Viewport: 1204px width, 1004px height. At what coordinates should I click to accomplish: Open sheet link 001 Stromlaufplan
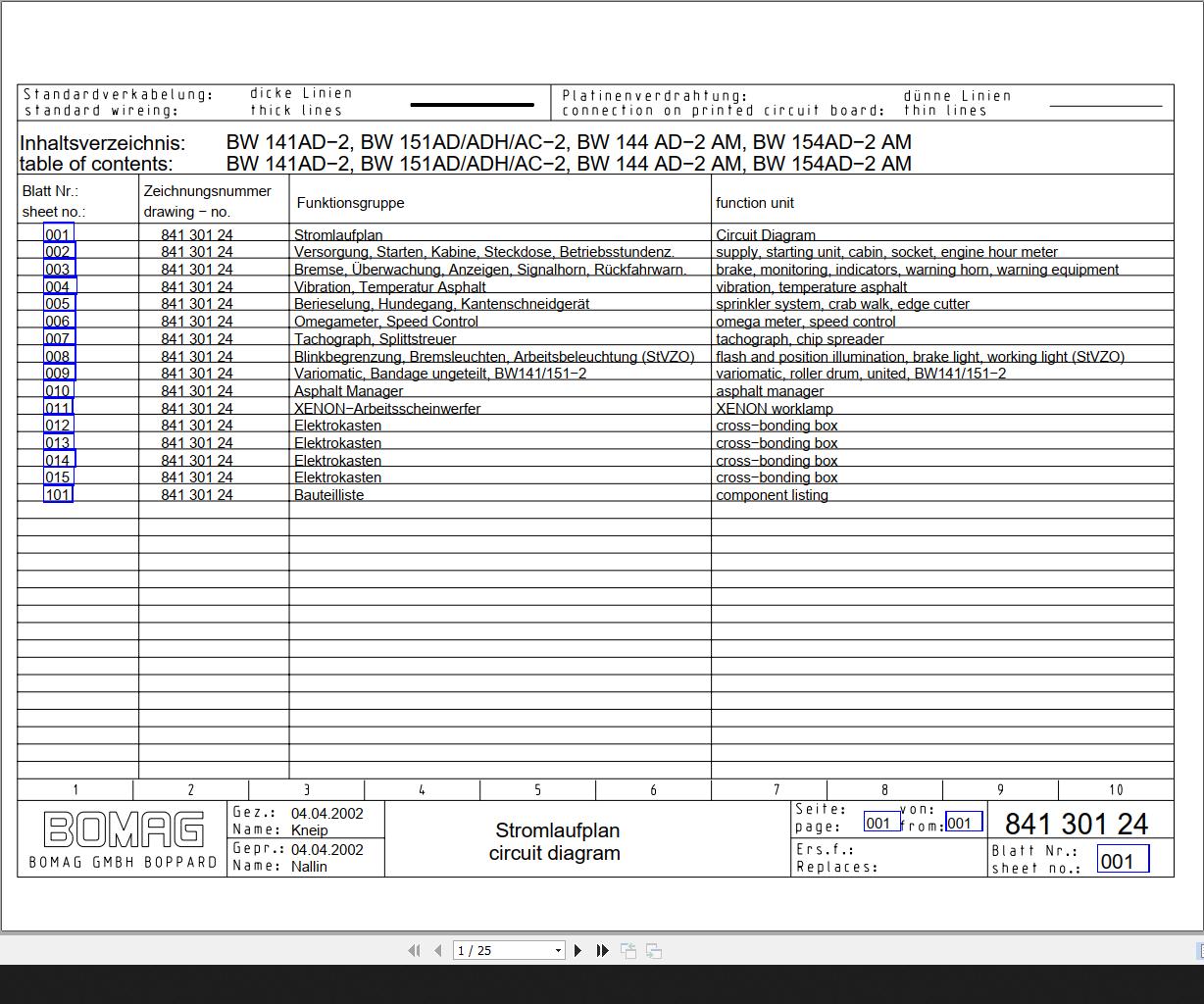click(x=58, y=234)
